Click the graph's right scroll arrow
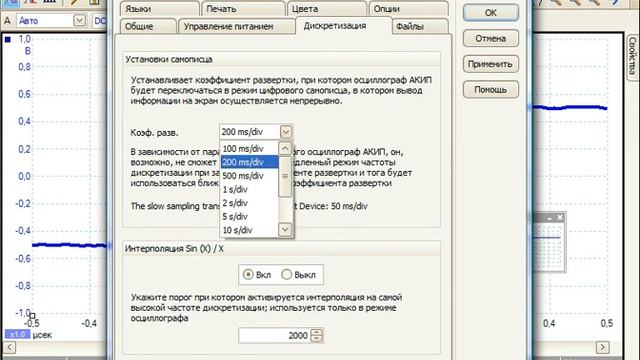The width and height of the screenshot is (640, 360). coord(602,348)
